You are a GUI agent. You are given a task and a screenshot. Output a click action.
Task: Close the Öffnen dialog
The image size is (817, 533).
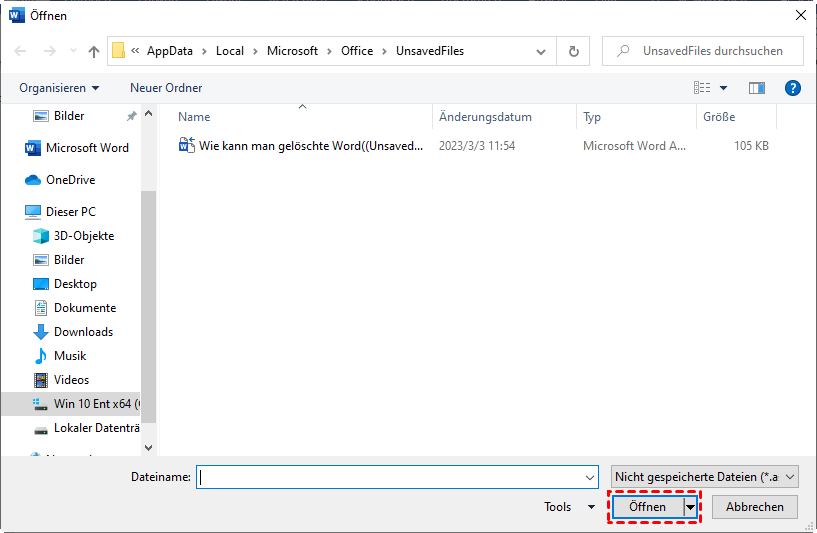[801, 15]
